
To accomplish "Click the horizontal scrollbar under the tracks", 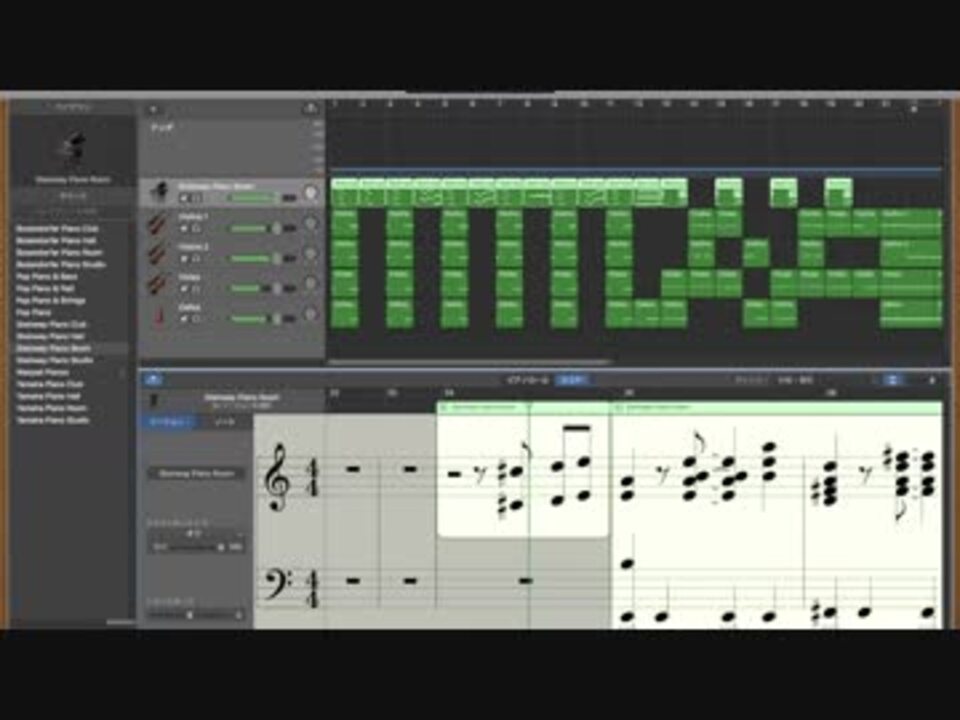I will pyautogui.click(x=468, y=362).
